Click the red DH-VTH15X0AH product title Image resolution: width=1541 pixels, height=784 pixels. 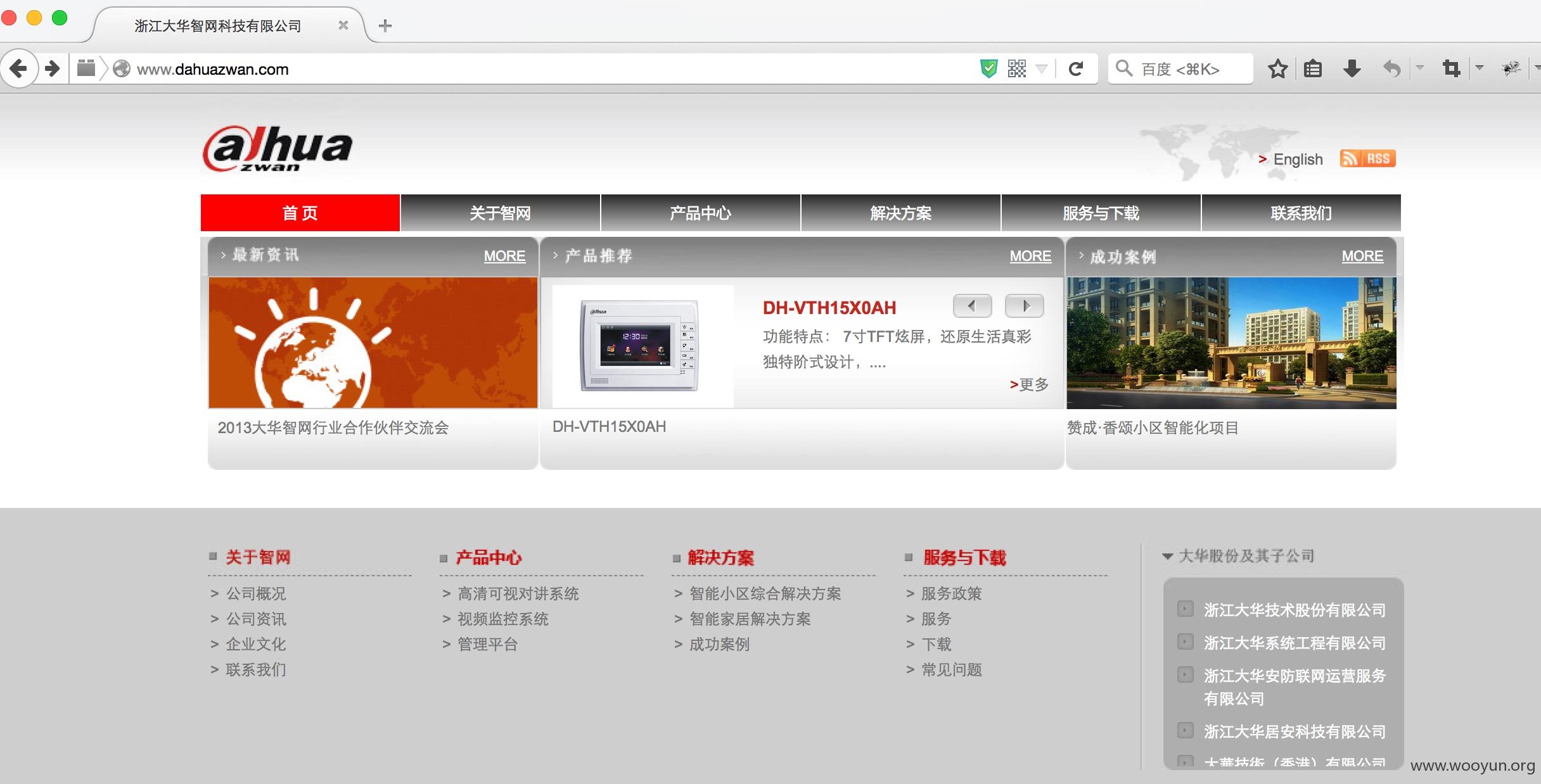[829, 308]
